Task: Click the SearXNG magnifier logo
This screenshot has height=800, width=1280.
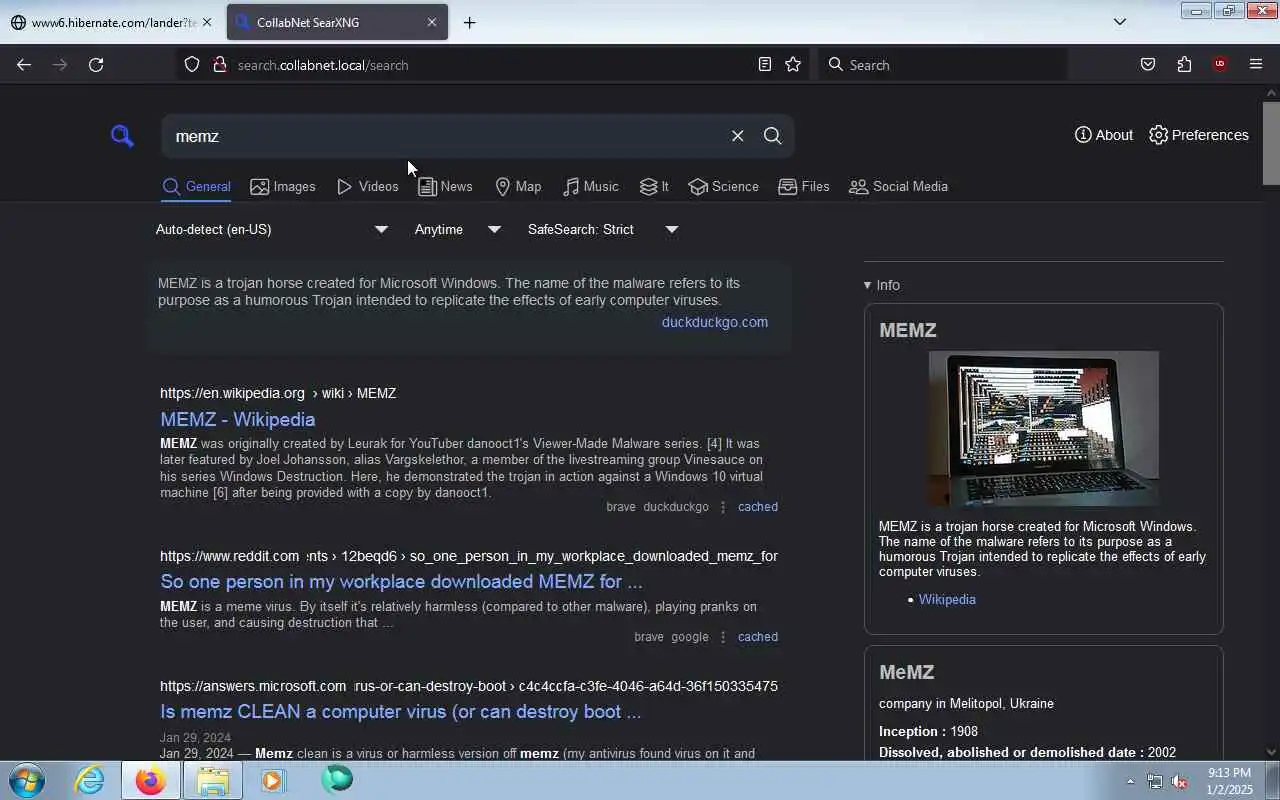Action: click(122, 136)
